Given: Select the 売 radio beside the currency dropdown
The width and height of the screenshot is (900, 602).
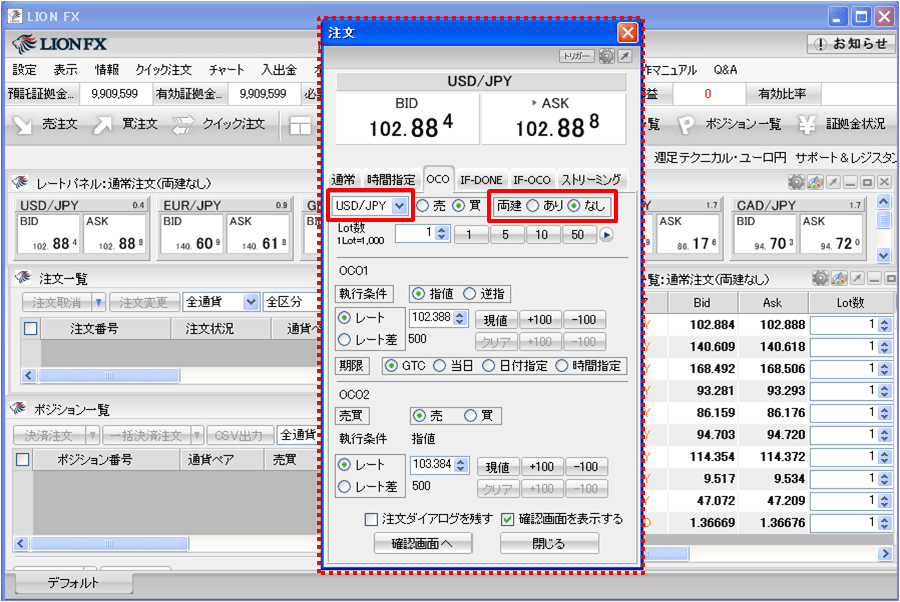Looking at the screenshot, I should tap(423, 205).
